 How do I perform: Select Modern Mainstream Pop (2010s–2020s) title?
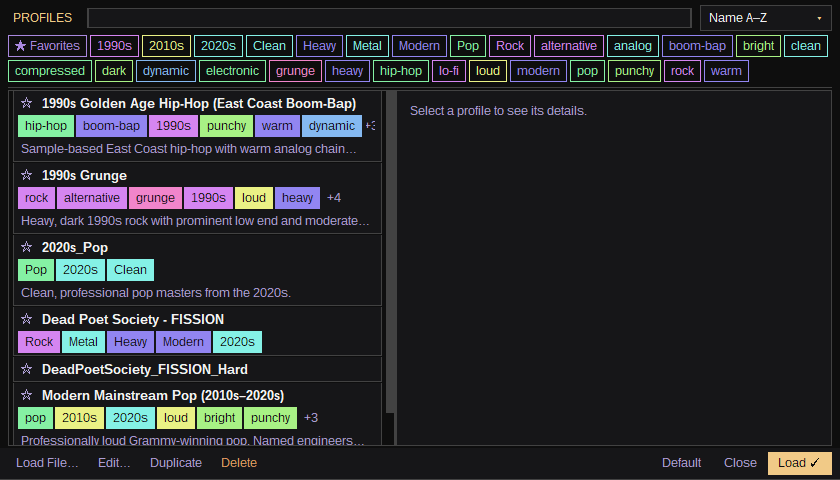click(x=163, y=395)
